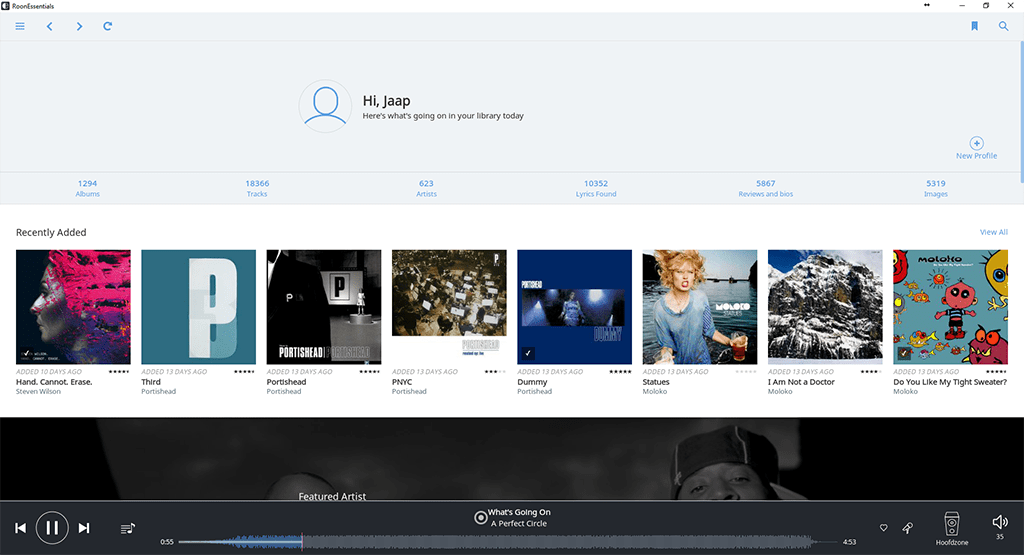Screen dimensions: 1024x555
Task: Go back with the left arrow
Action: pyautogui.click(x=50, y=26)
